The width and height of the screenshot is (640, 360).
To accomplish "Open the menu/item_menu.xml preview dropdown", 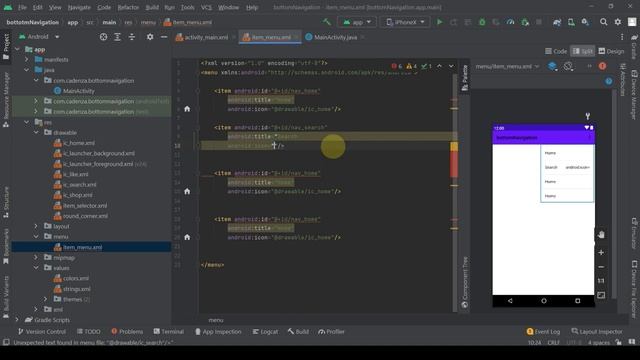I will click(507, 66).
